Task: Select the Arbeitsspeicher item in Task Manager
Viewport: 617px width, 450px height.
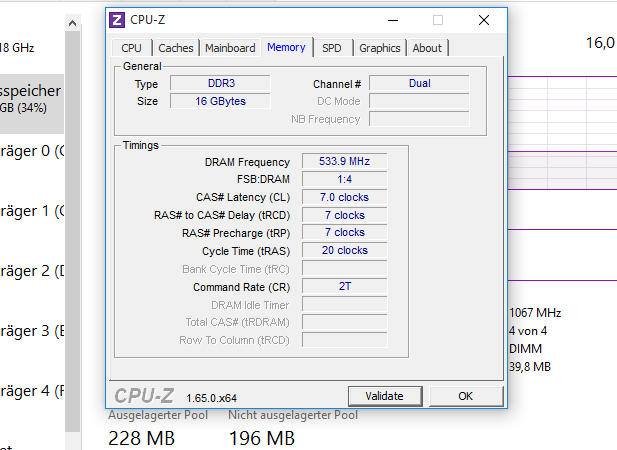Action: pos(31,103)
